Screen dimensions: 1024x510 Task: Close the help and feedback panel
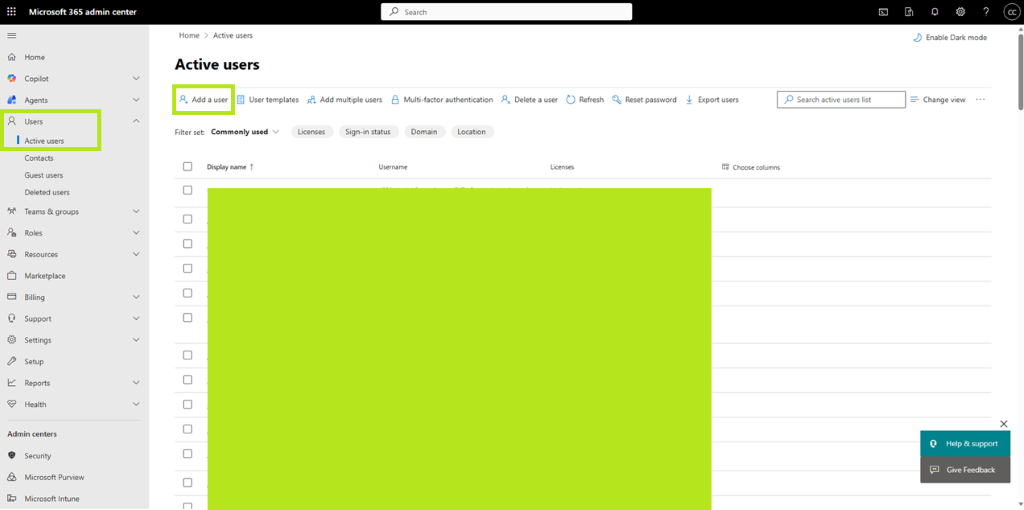(1004, 424)
